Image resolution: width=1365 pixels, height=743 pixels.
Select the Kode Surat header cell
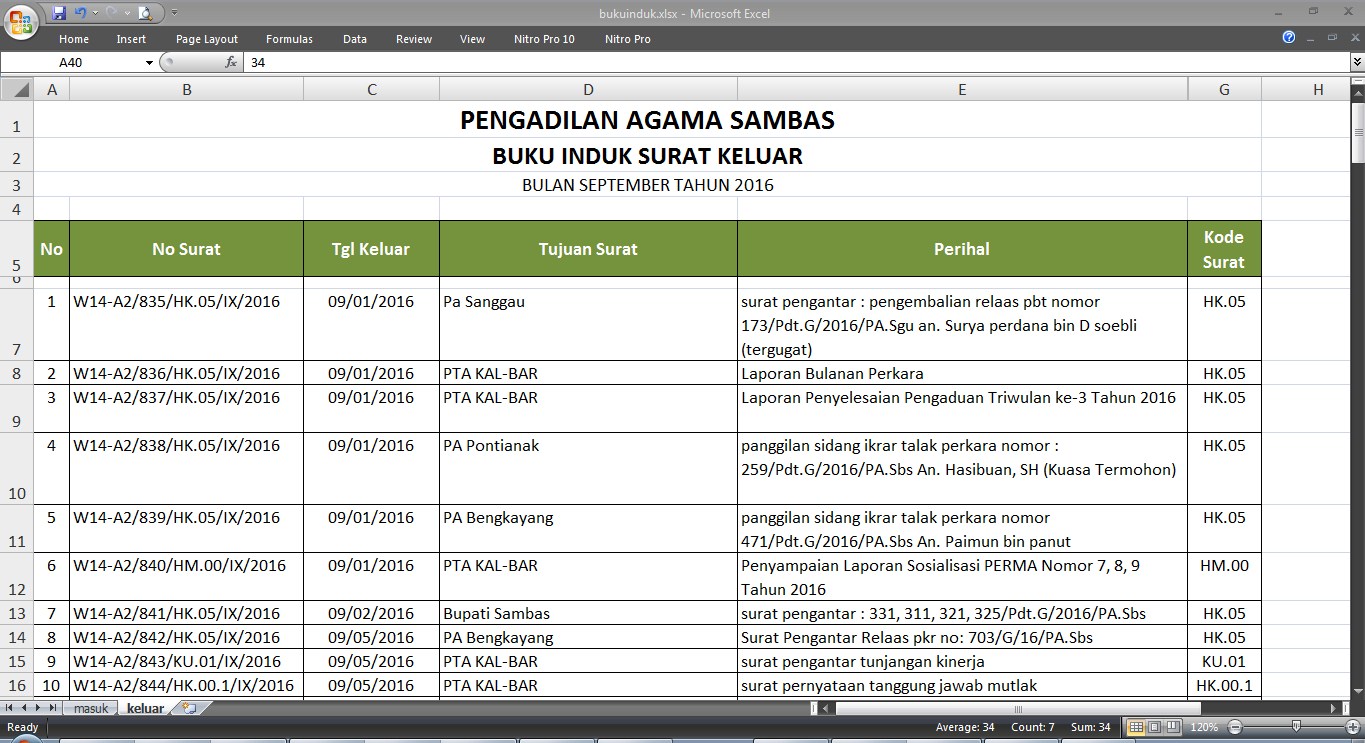click(x=1224, y=249)
